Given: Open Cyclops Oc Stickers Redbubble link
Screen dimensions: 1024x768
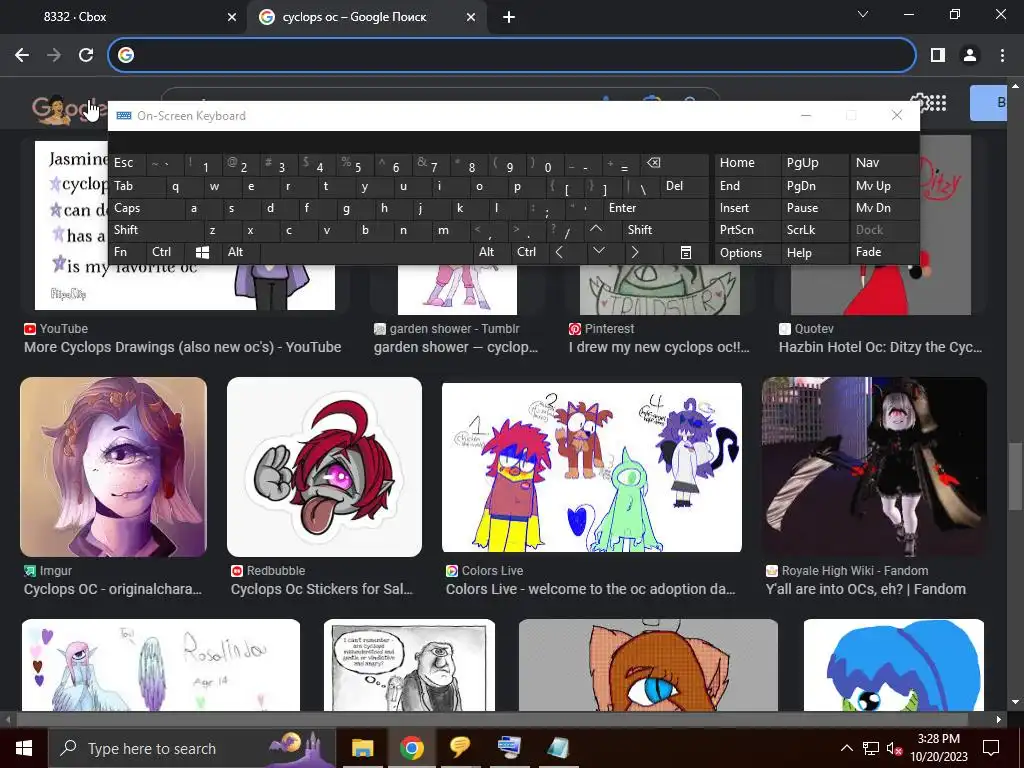Looking at the screenshot, I should pyautogui.click(x=322, y=588).
